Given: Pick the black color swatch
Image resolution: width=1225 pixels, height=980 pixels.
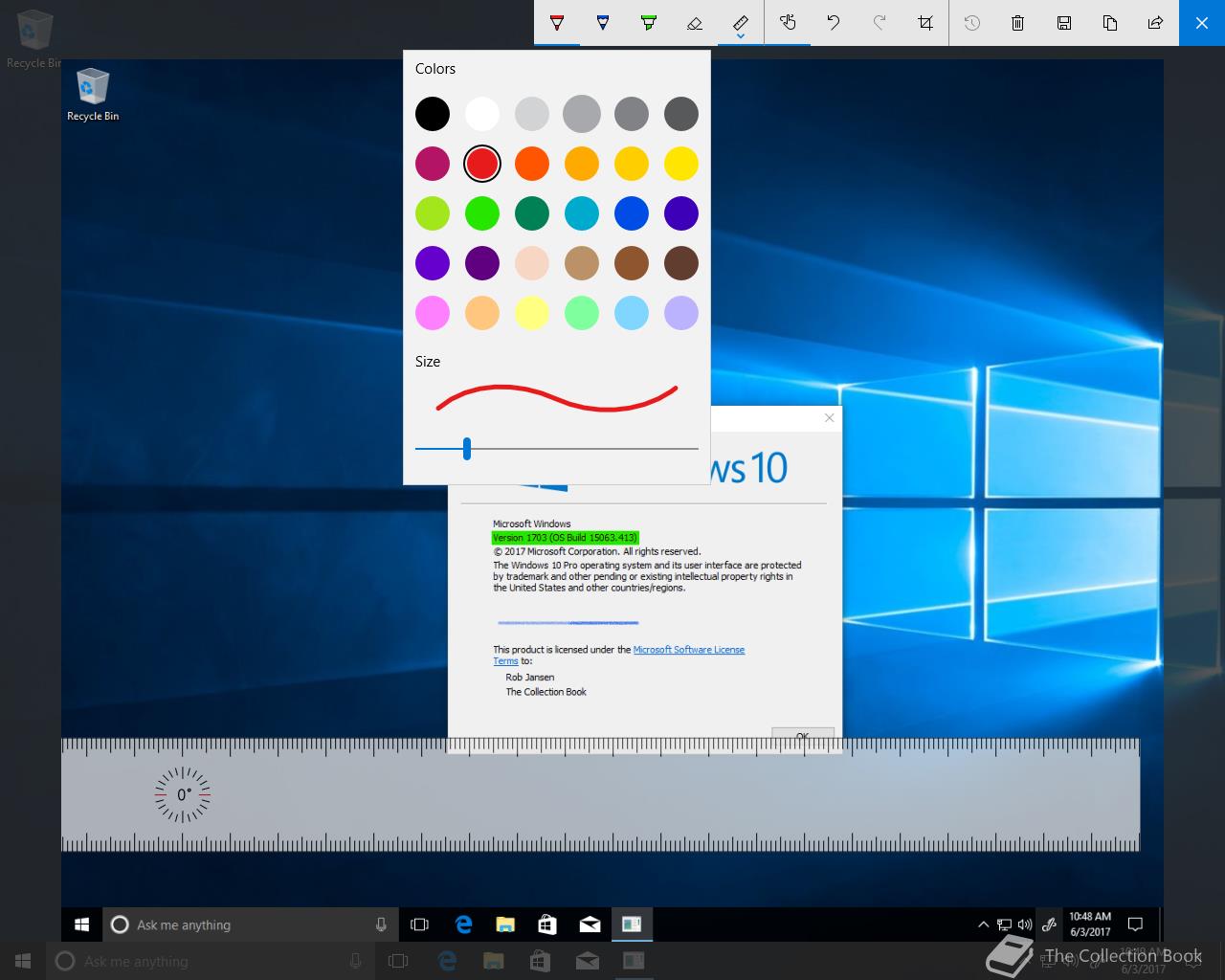Looking at the screenshot, I should pos(433,114).
